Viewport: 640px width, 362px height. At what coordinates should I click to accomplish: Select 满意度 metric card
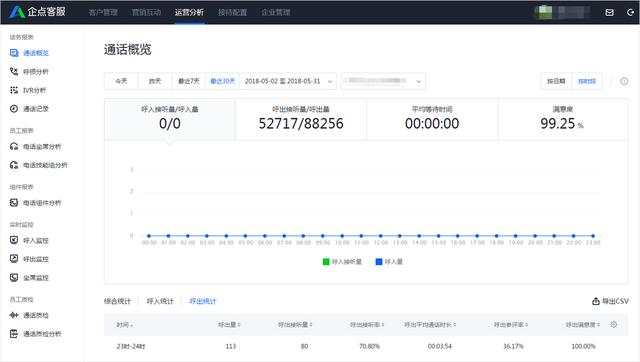click(x=563, y=119)
